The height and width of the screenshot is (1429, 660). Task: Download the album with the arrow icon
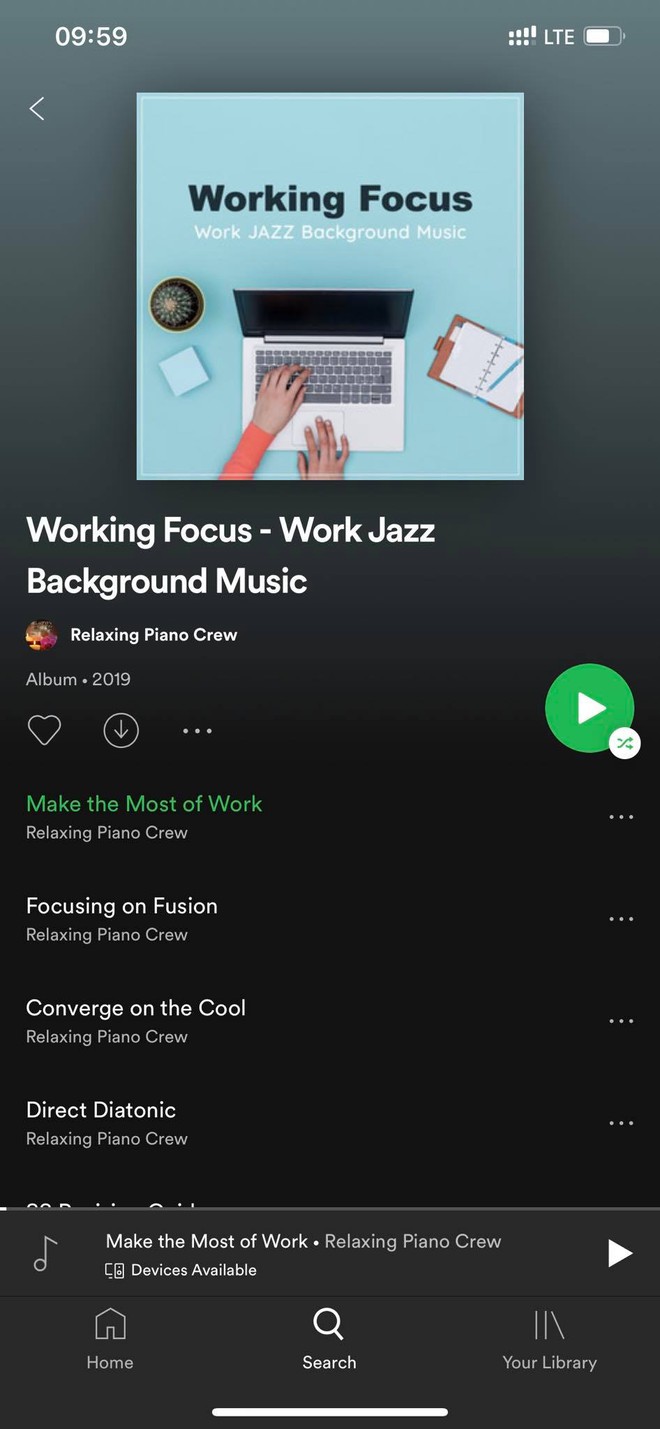121,731
